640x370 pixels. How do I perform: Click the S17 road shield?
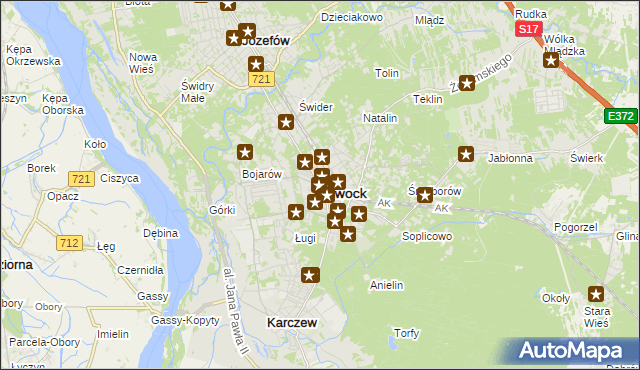coord(529,29)
